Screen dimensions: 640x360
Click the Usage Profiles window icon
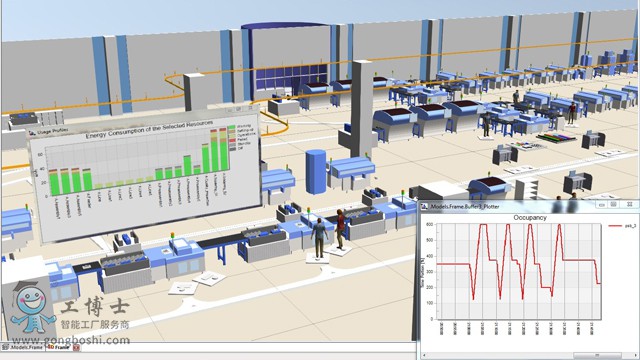tap(32, 133)
